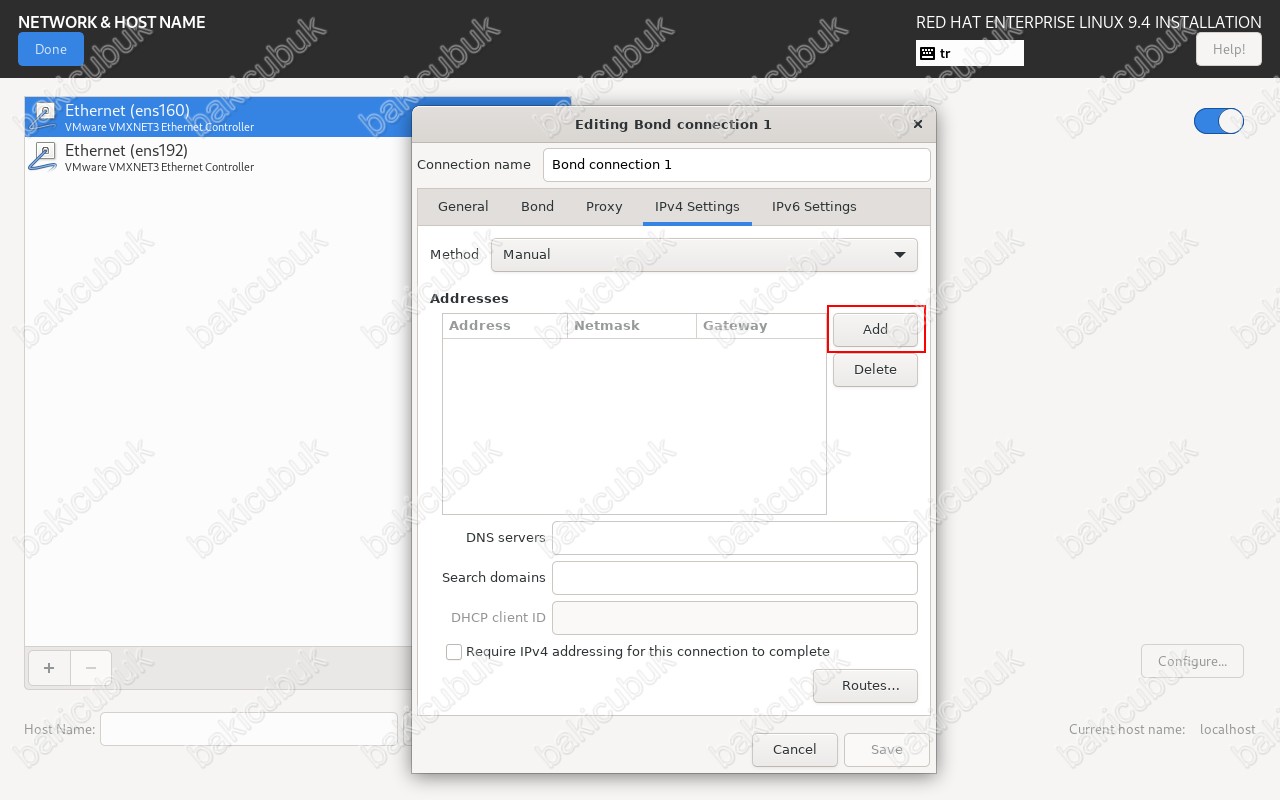Click the Gateway column header
This screenshot has width=1280, height=800.
tap(761, 326)
